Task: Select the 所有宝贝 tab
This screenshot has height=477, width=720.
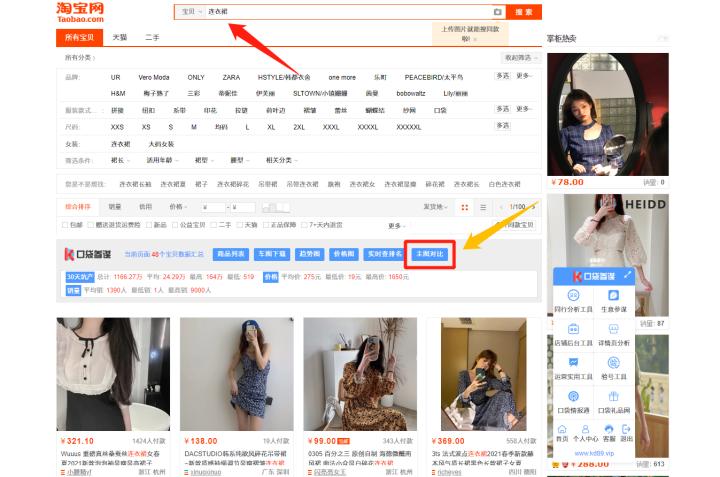Action: pyautogui.click(x=79, y=38)
